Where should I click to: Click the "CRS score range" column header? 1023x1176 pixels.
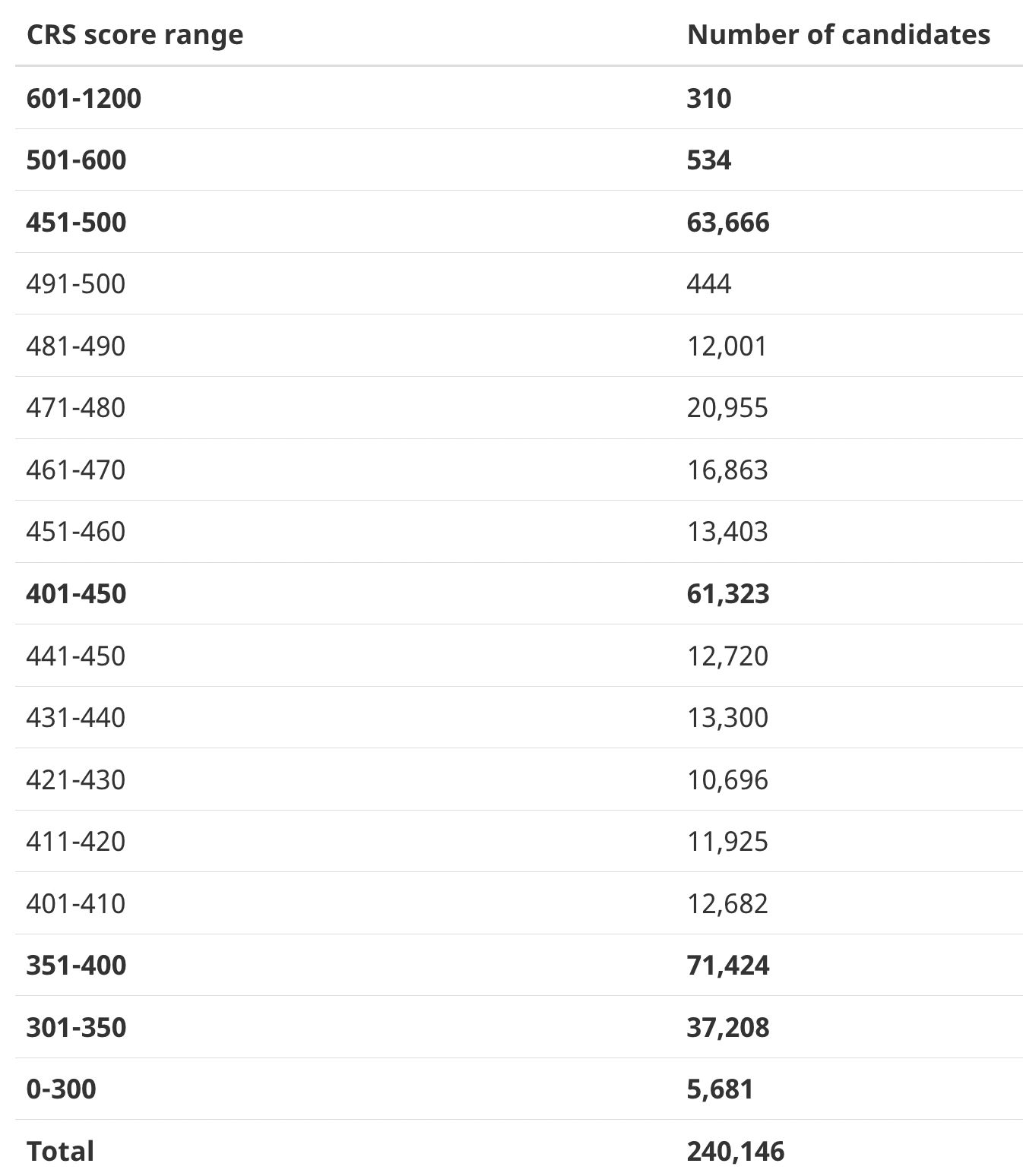(x=135, y=35)
